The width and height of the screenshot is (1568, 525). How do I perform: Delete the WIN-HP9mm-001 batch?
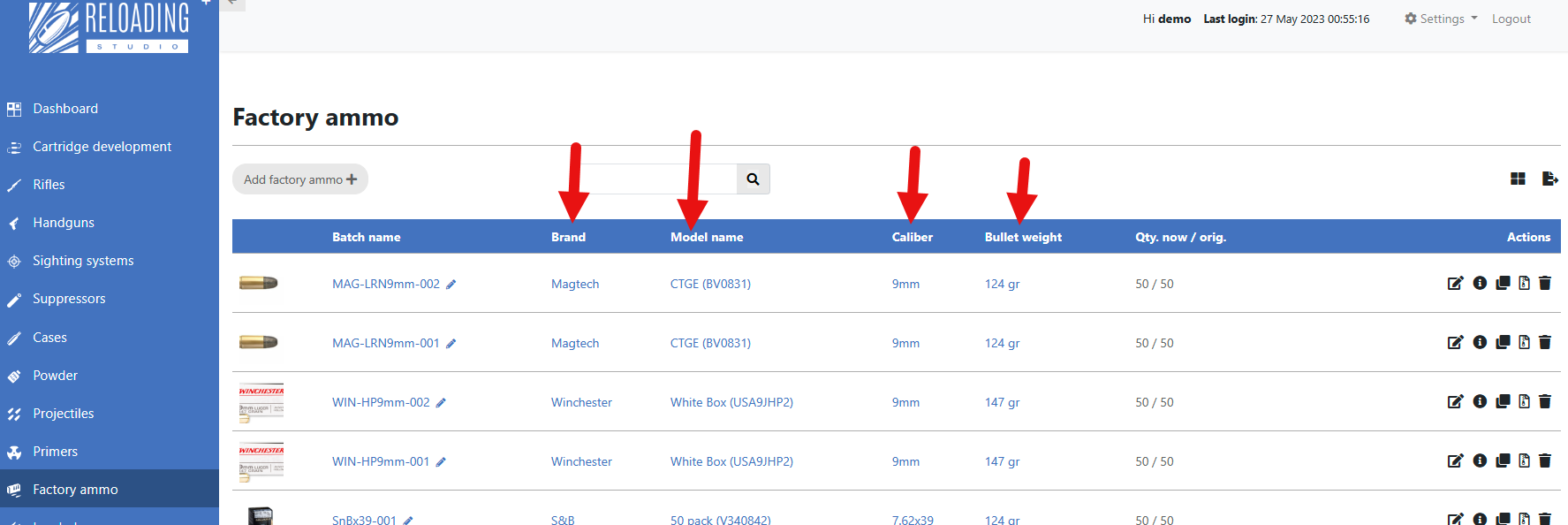point(1545,461)
